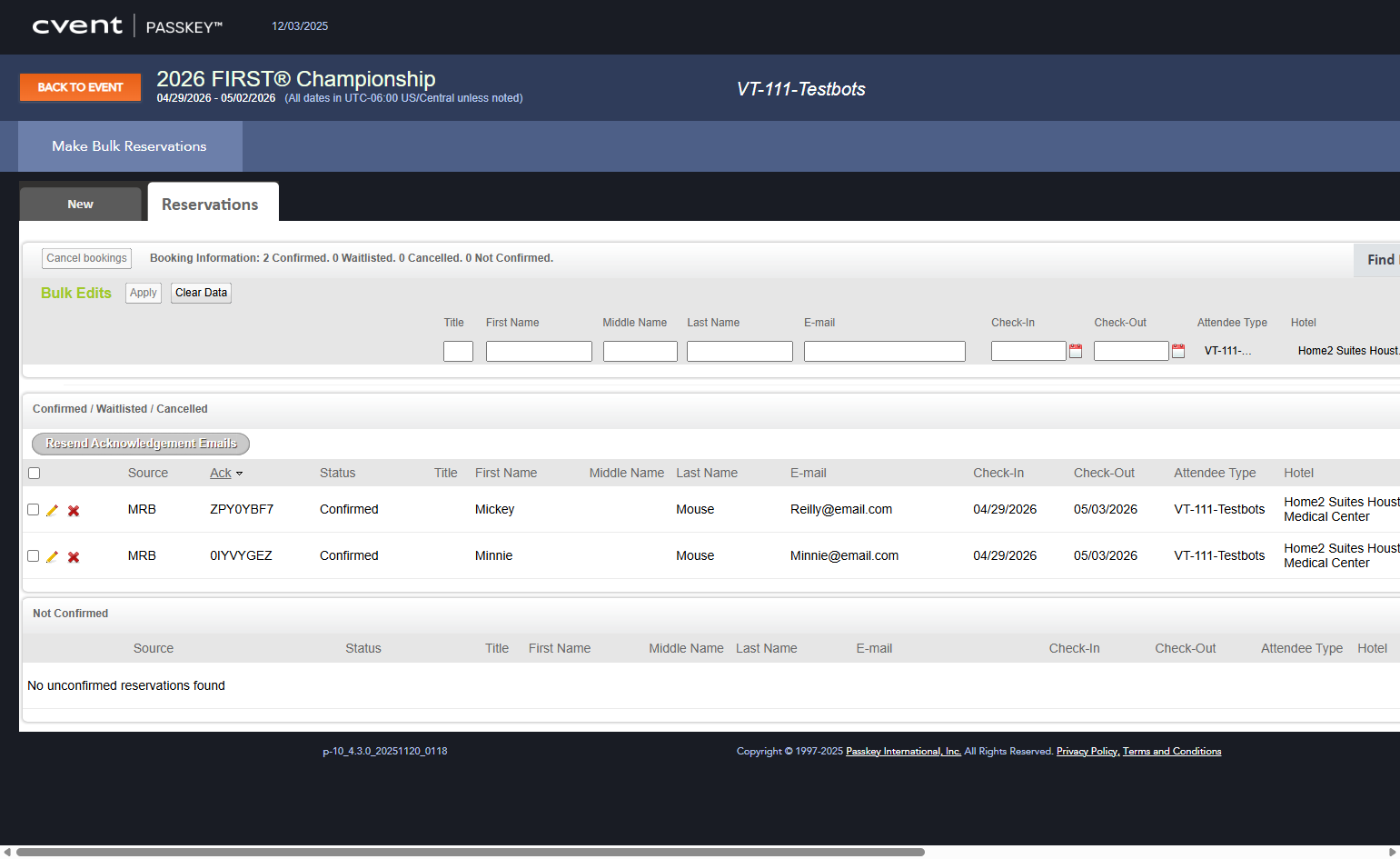Select acknowledgement number ZPY0YBF7

point(242,510)
